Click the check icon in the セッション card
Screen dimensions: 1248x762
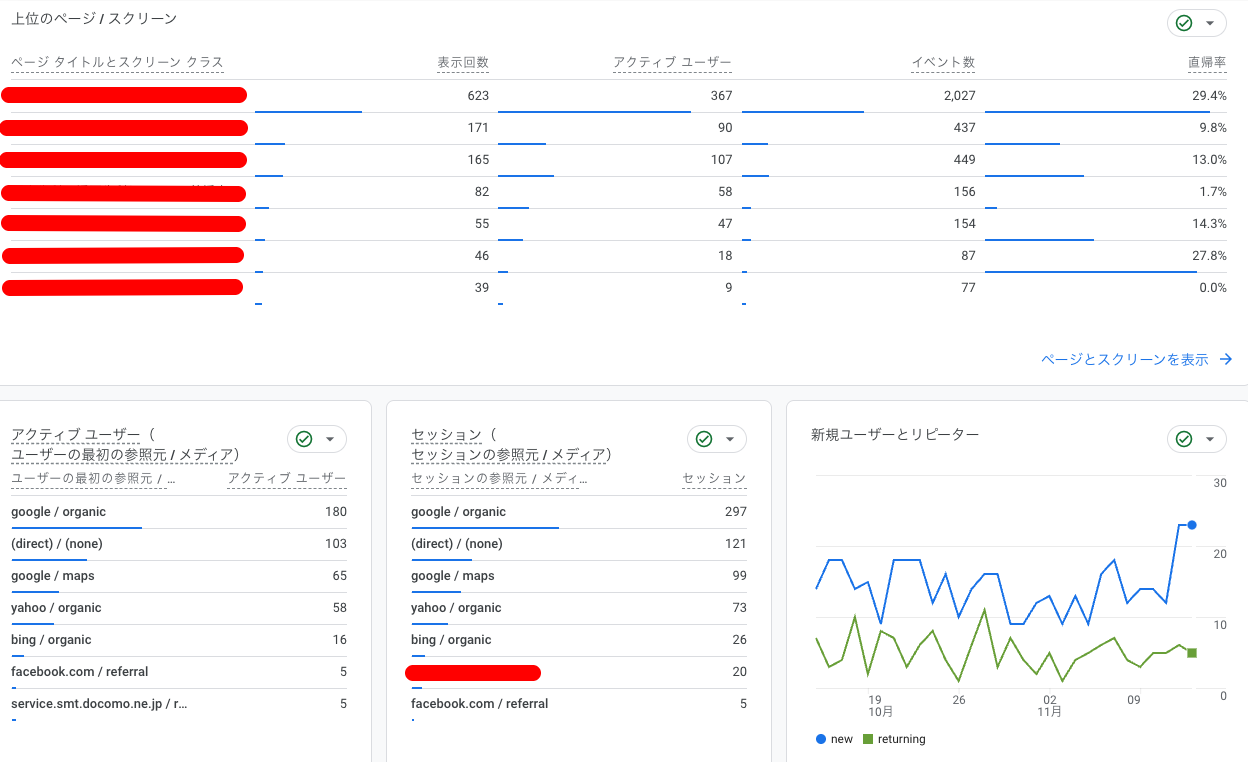(704, 439)
